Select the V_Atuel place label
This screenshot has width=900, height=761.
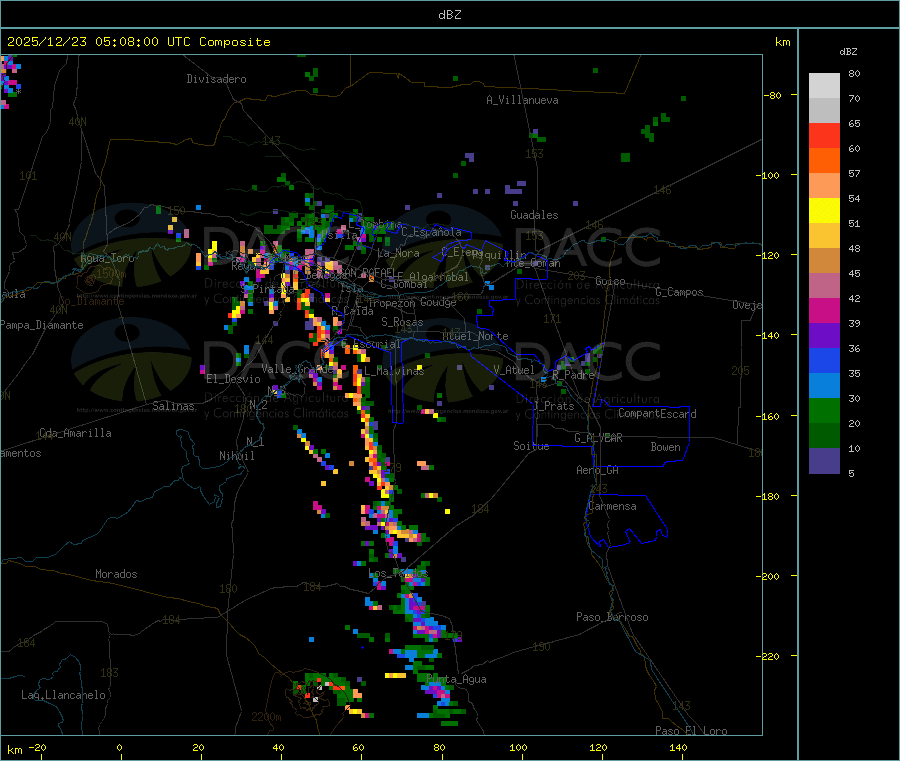coord(514,370)
